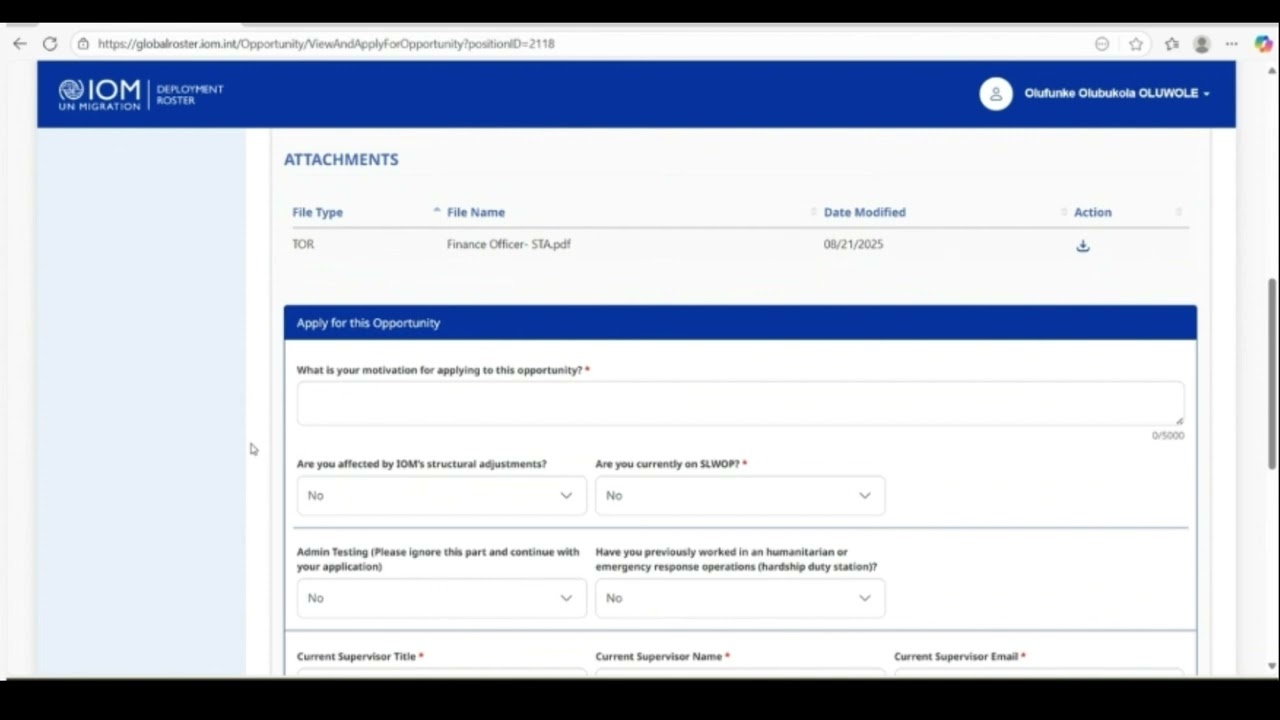The image size is (1280, 720).
Task: Sort Action column arrow
Action: click(x=1179, y=212)
